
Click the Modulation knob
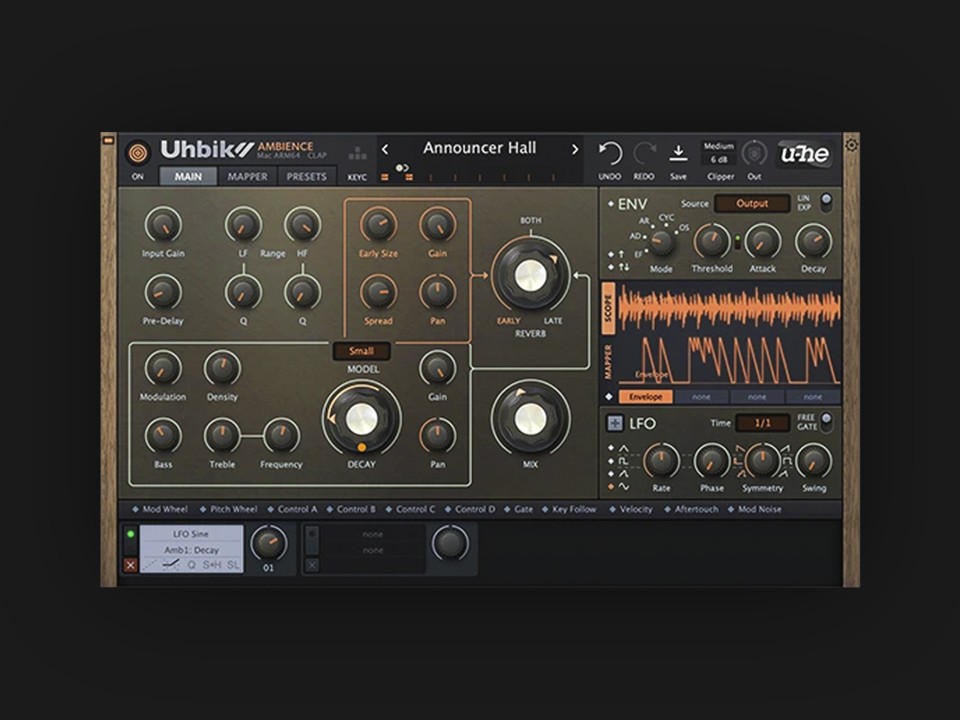tap(163, 369)
